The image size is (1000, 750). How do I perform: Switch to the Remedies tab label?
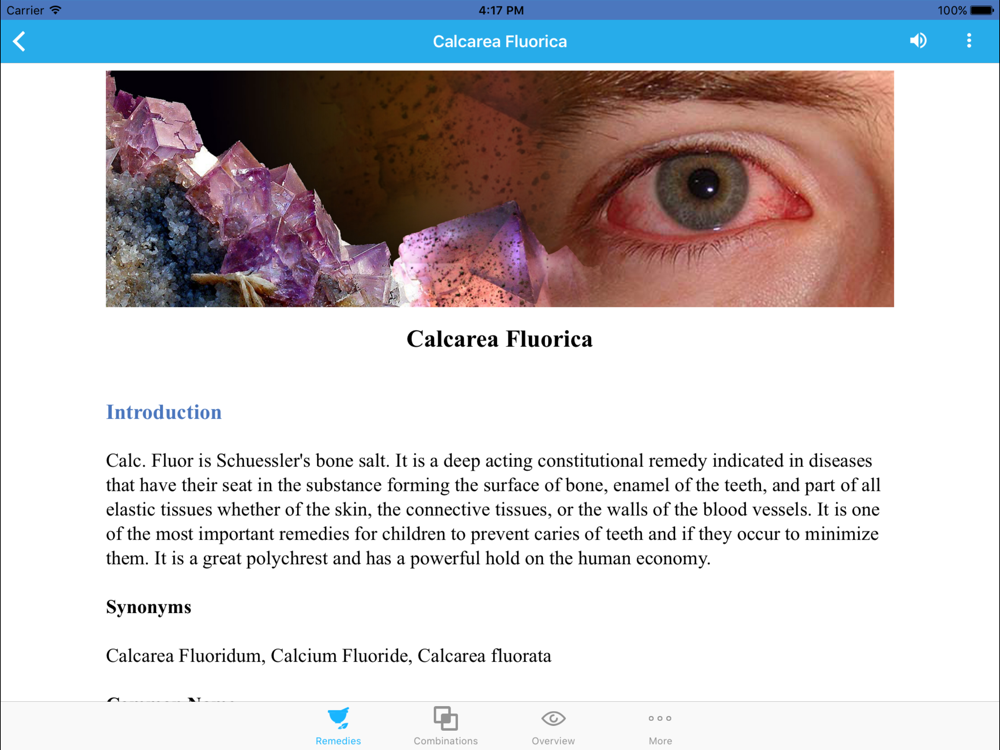coord(338,741)
